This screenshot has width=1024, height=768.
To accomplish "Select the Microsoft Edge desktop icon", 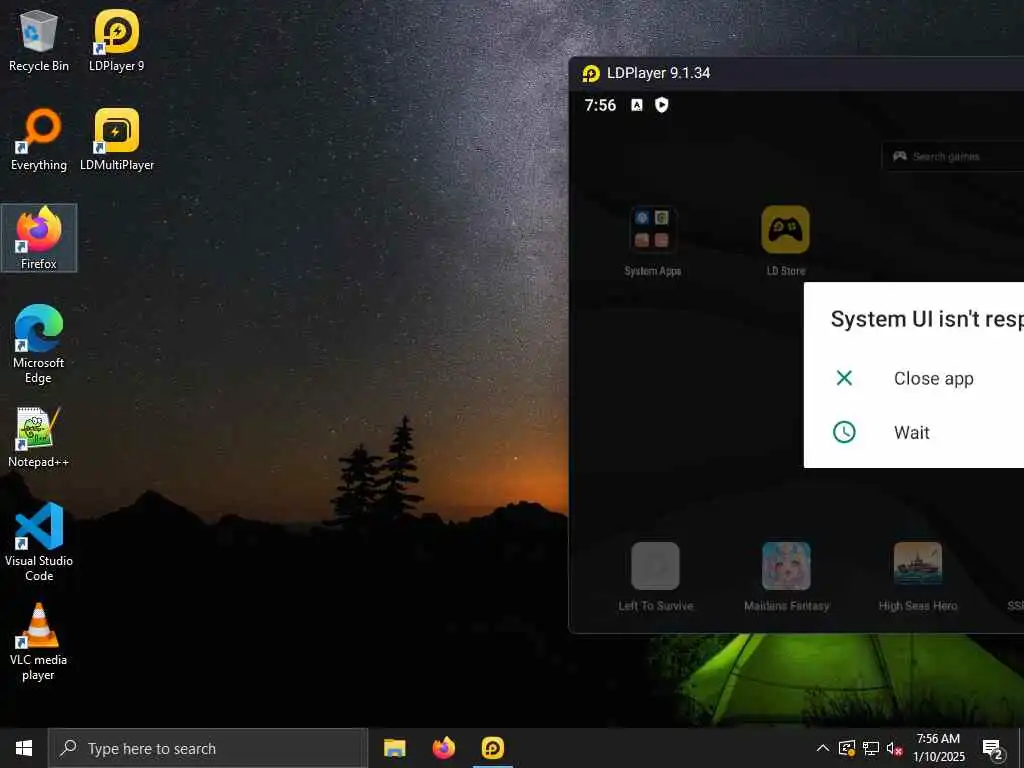I will pos(39,344).
